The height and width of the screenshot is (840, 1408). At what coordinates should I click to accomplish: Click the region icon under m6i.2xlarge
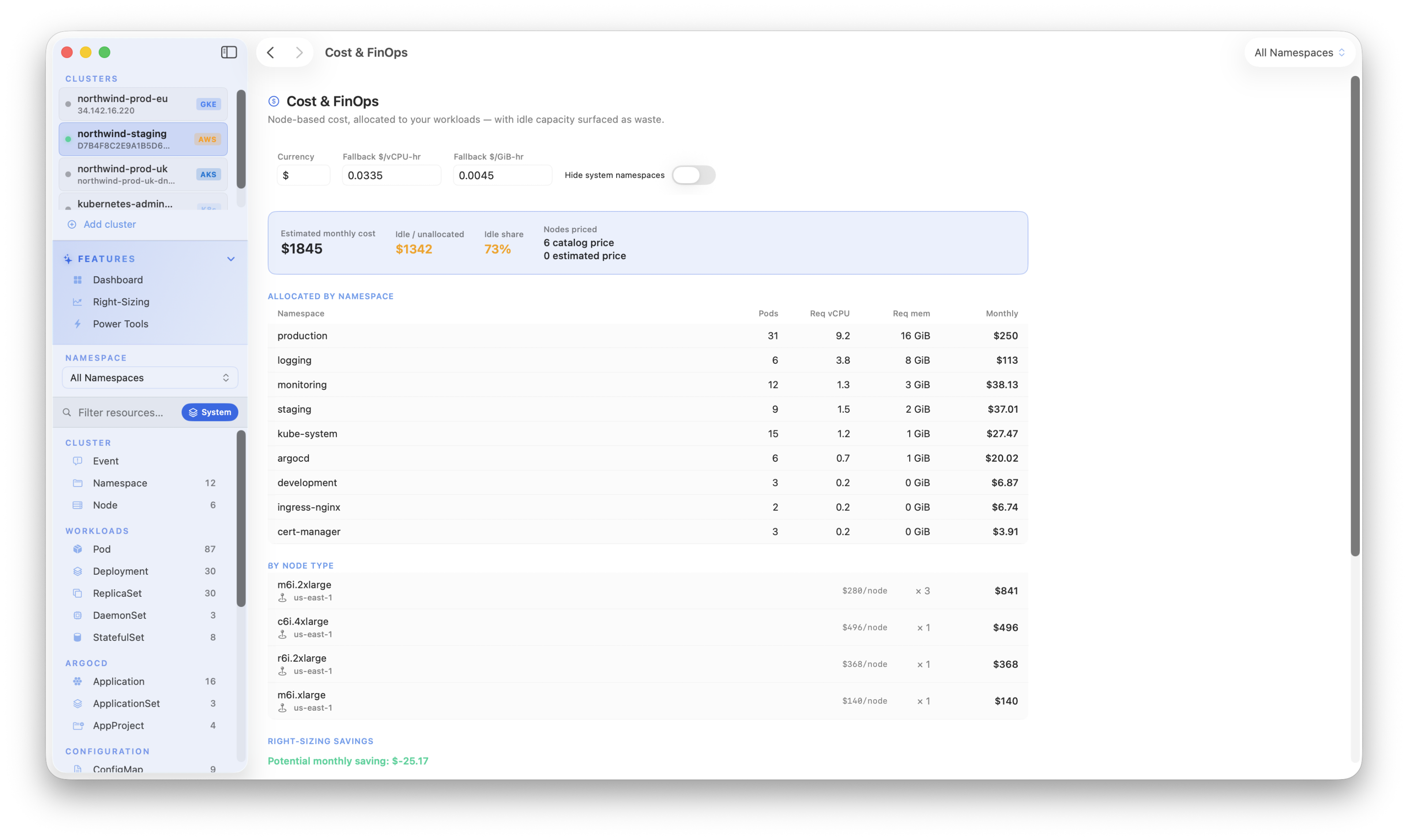pos(282,598)
